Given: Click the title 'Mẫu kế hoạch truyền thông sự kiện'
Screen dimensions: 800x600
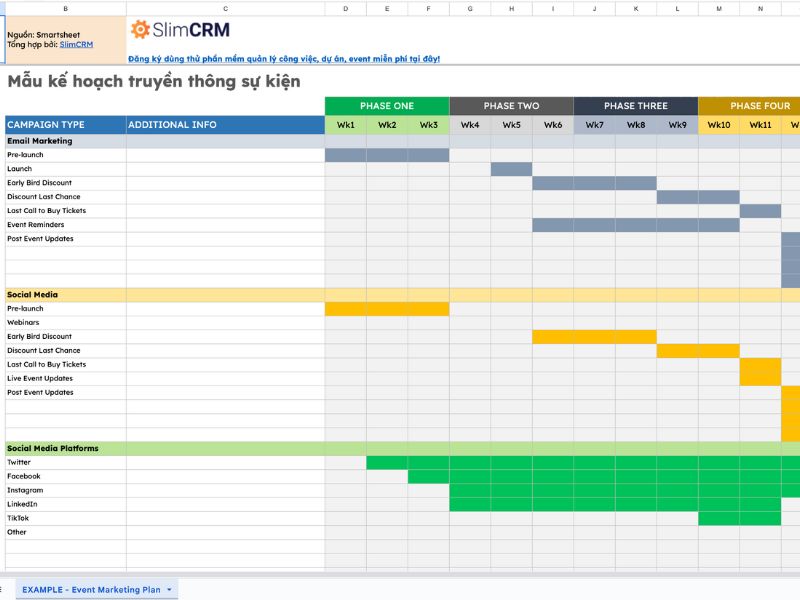Looking at the screenshot, I should tap(153, 82).
